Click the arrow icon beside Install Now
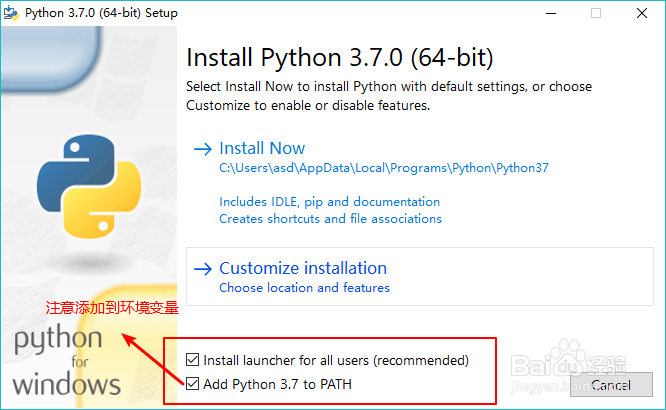This screenshot has width=666, height=410. [202, 149]
